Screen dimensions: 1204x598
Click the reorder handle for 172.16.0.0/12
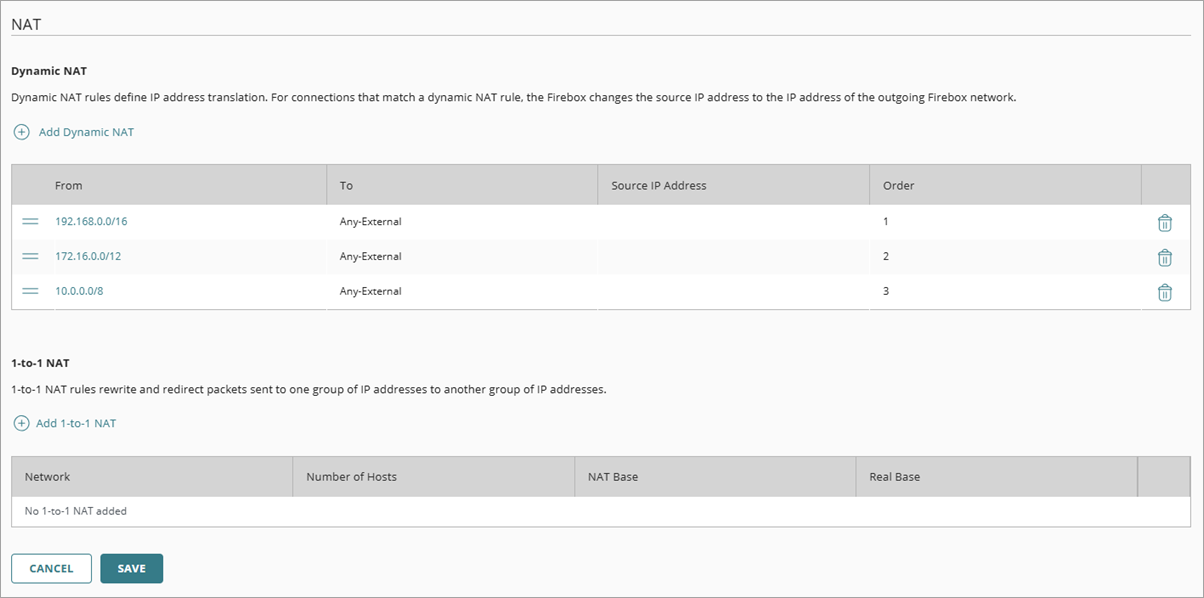[x=32, y=257]
